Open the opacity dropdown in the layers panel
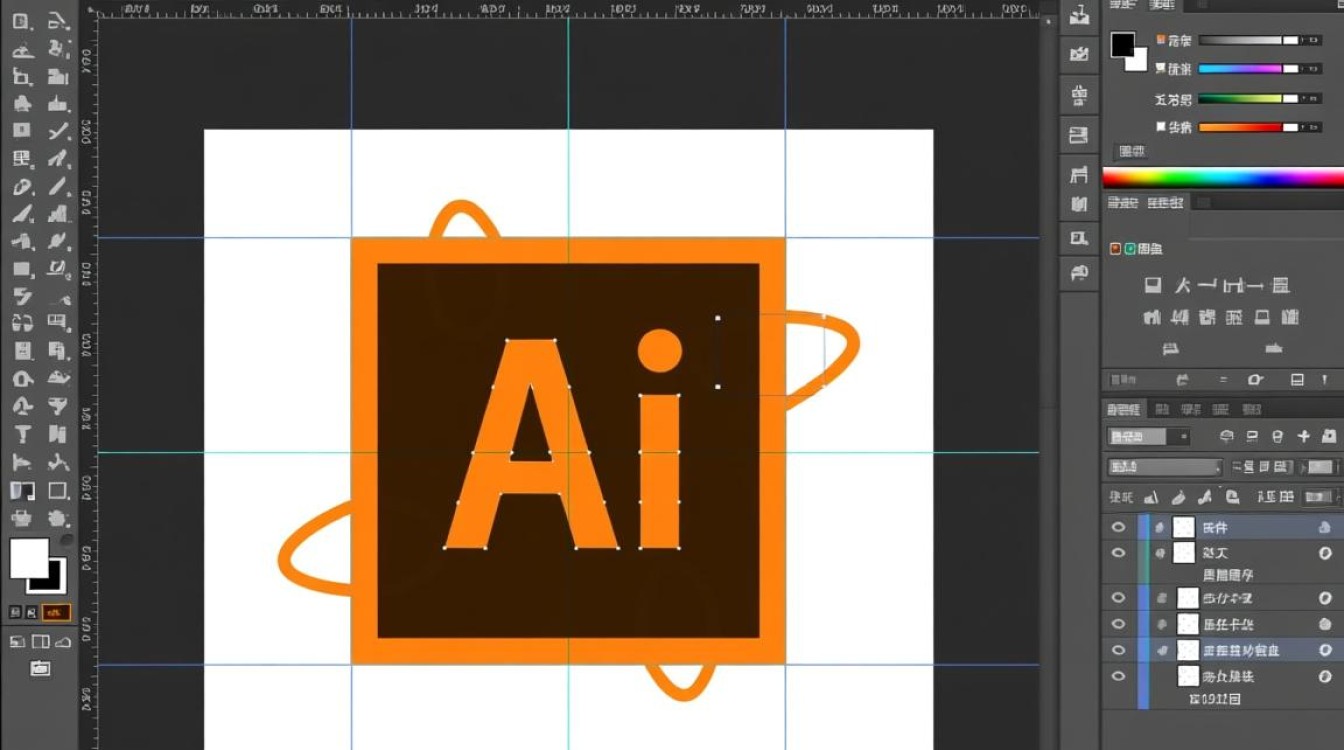 [x=1321, y=467]
